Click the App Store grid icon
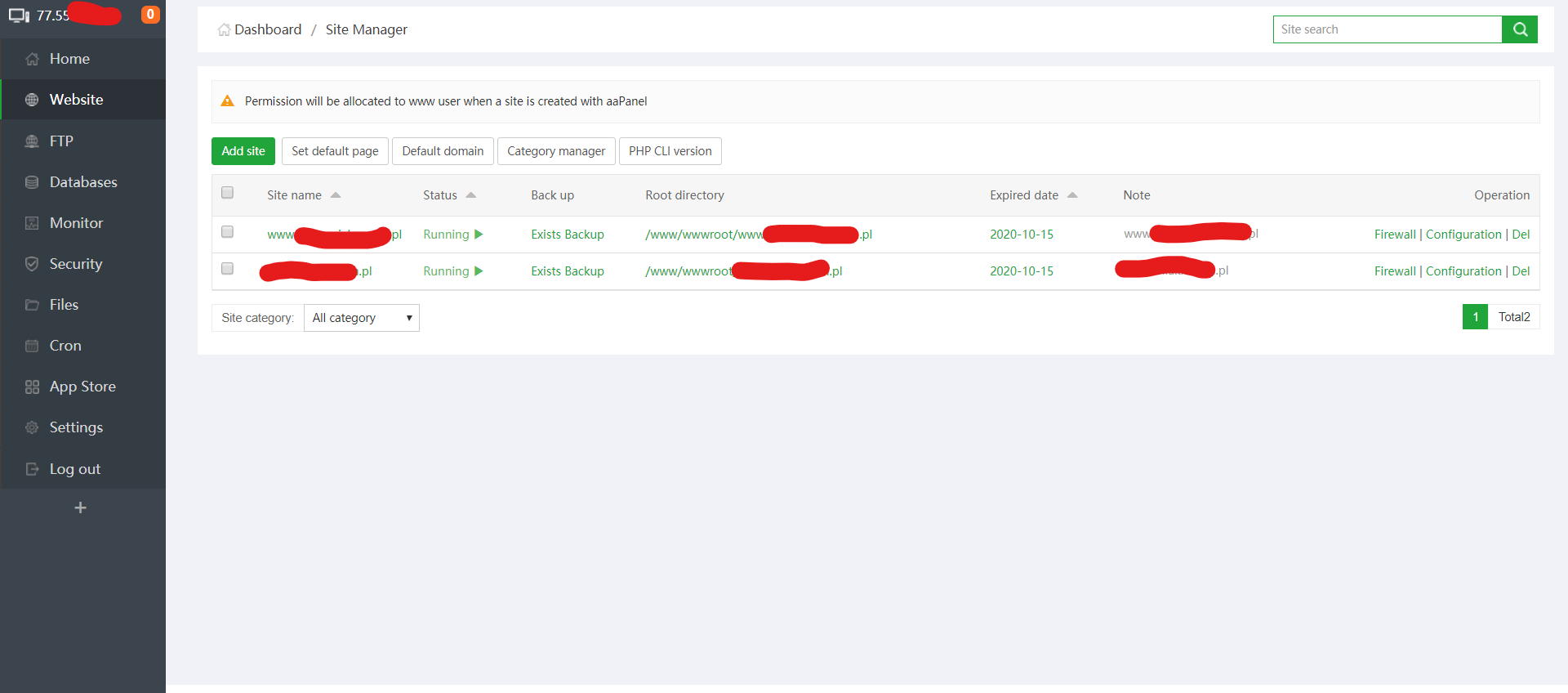1568x693 pixels. tap(32, 387)
